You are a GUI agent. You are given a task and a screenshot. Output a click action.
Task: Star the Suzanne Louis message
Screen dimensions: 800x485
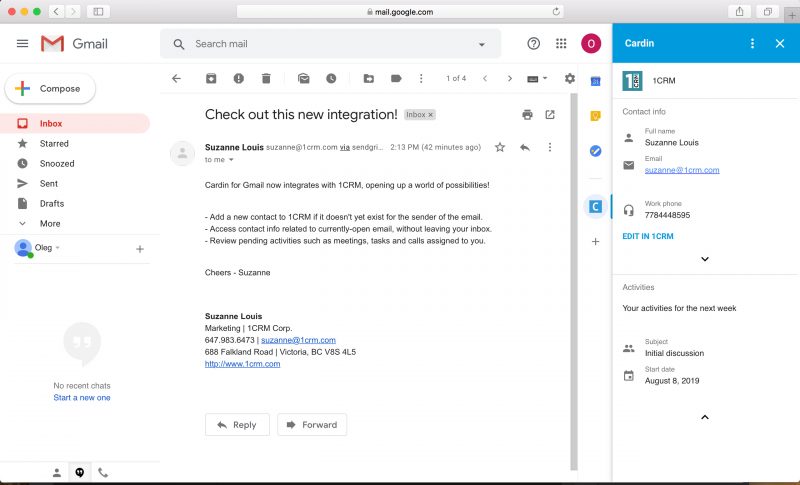click(x=500, y=147)
